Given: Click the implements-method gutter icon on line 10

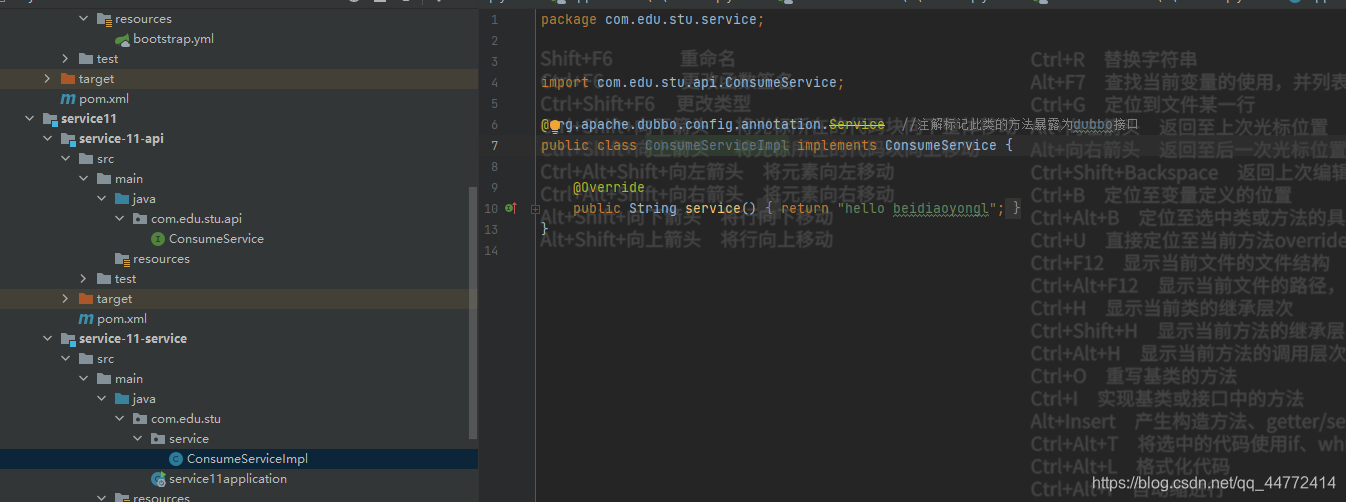Looking at the screenshot, I should point(511,208).
